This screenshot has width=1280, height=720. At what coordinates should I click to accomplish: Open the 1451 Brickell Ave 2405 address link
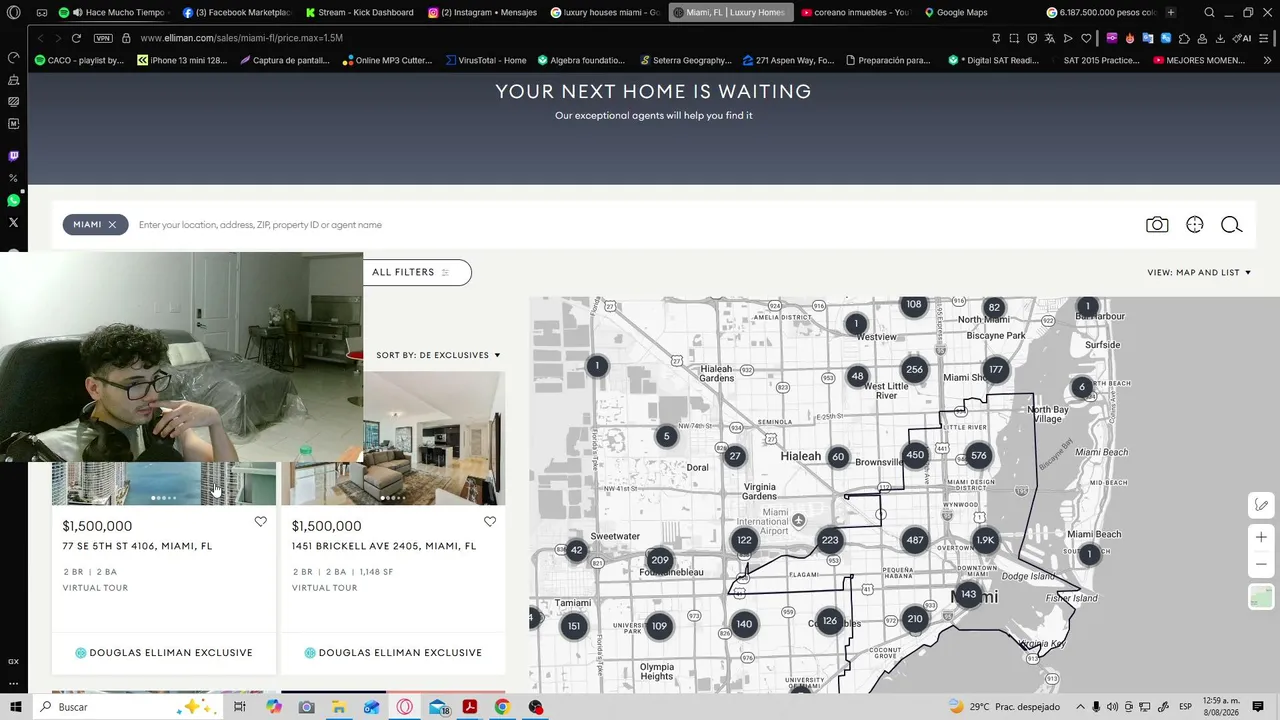pos(384,546)
